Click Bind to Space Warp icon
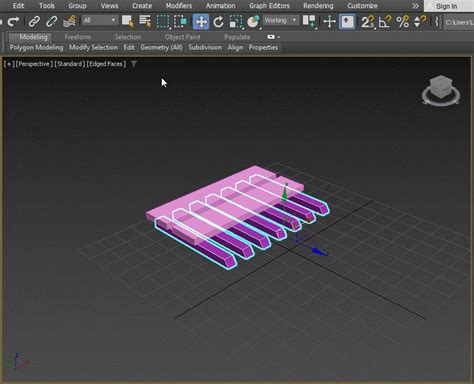The width and height of the screenshot is (474, 384). pyautogui.click(x=69, y=22)
